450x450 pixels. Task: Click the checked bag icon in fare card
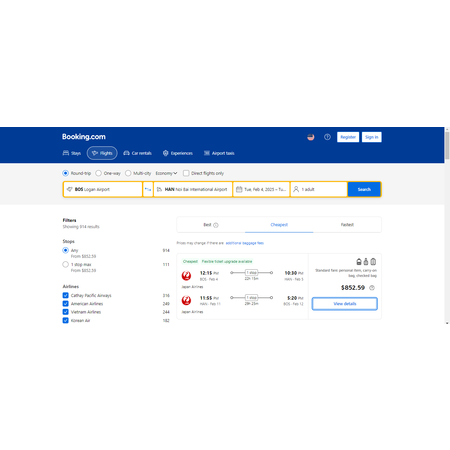[x=373, y=262]
